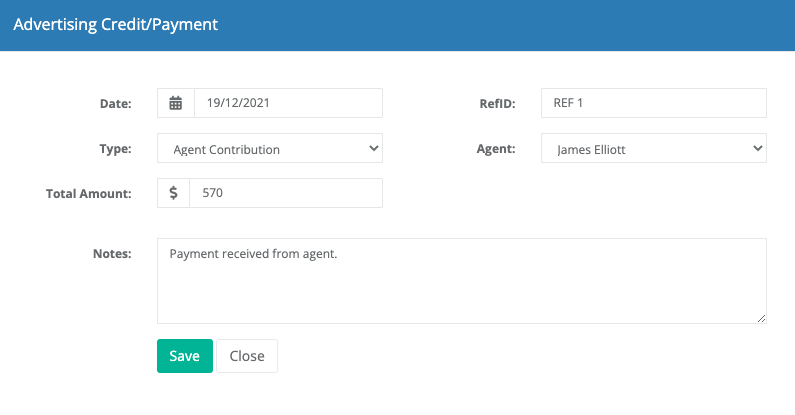This screenshot has width=795, height=415.
Task: Select the James Elliott agent text
Action: (x=591, y=149)
